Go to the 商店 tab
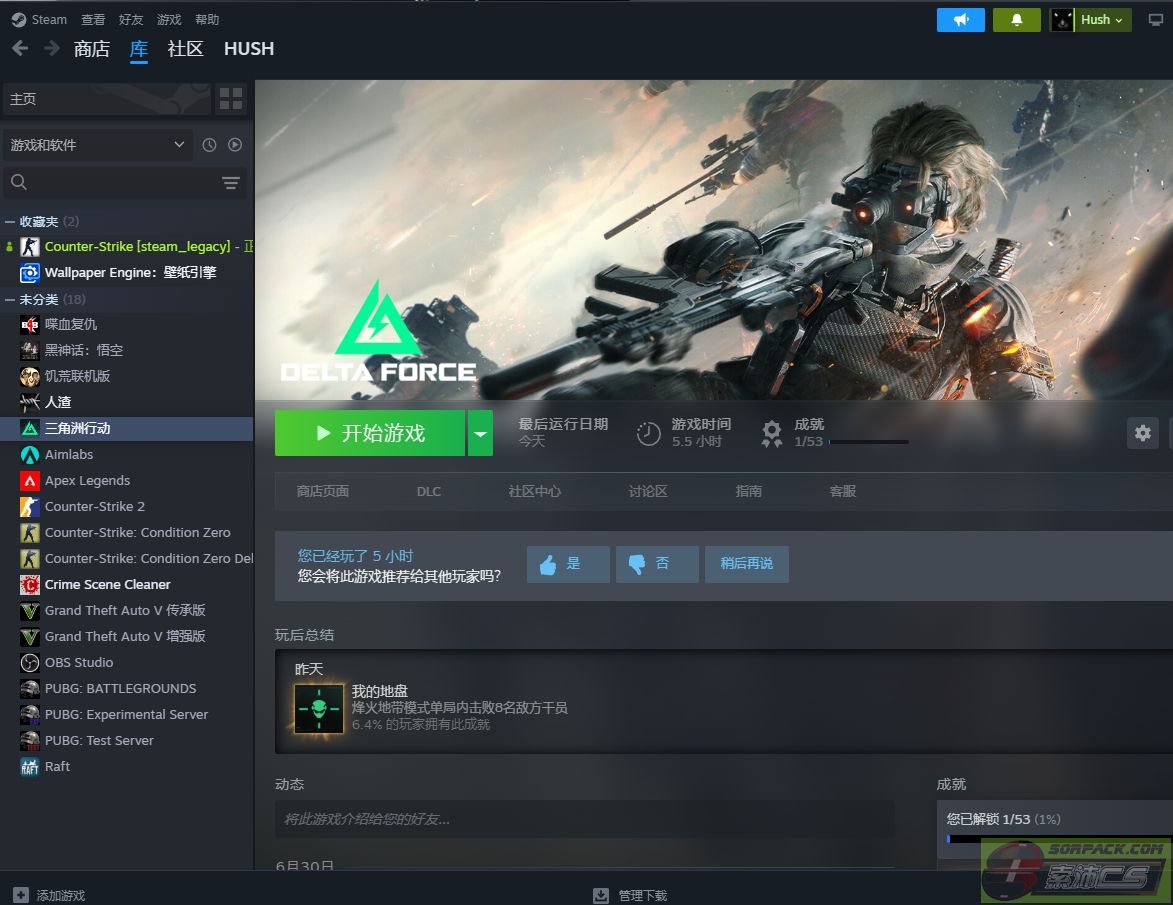The image size is (1173, 905). [92, 49]
